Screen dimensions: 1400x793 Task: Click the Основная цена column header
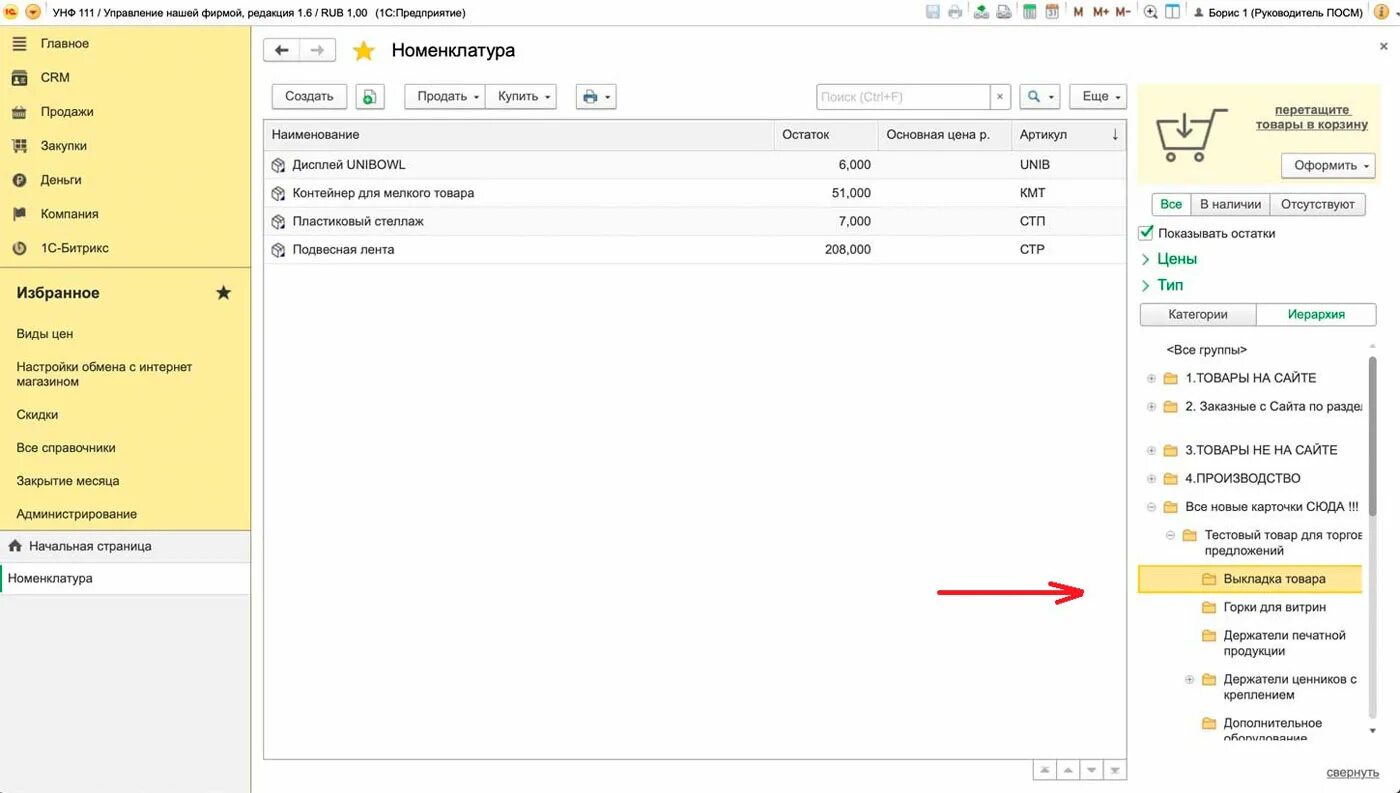click(x=944, y=135)
